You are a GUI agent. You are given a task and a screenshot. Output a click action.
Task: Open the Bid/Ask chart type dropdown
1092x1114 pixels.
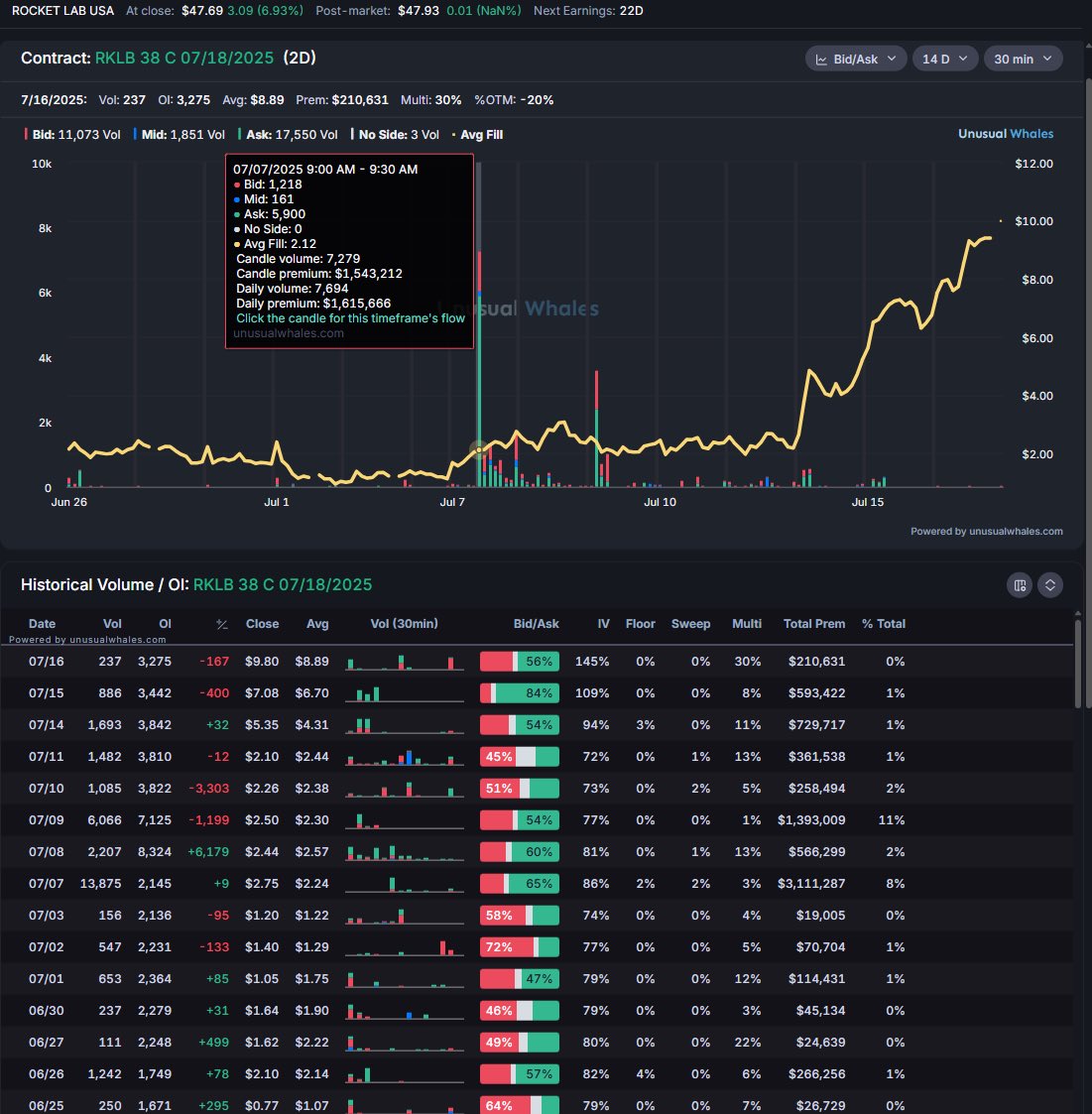click(855, 59)
